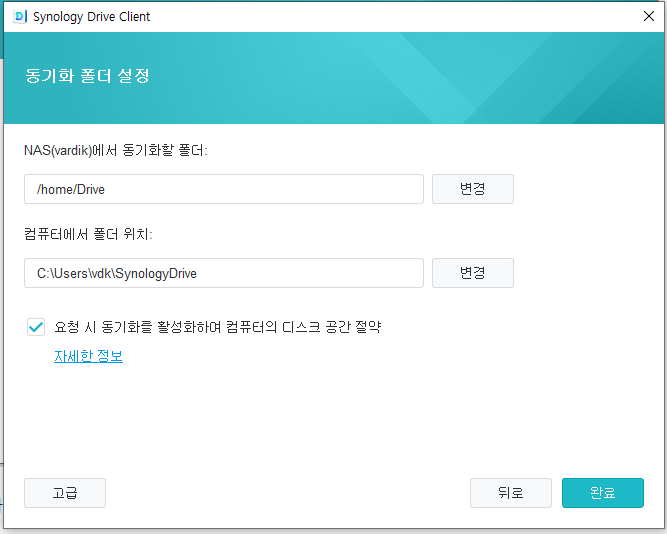667x534 pixels.
Task: Click the 컴퓨터에서 폴더 위치 label
Action: [88, 234]
